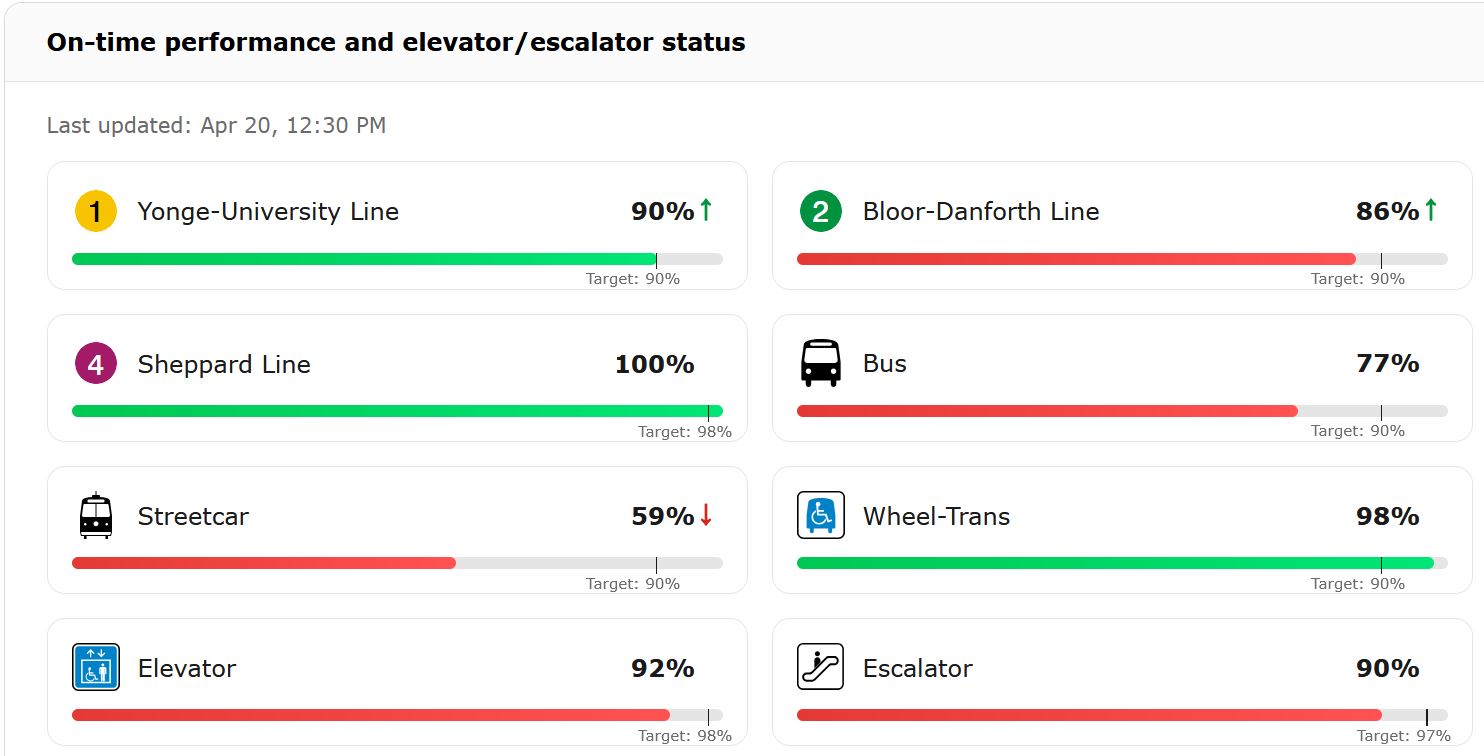Click the yellow Line 1 circle icon
This screenshot has height=756, width=1484.
[x=96, y=212]
